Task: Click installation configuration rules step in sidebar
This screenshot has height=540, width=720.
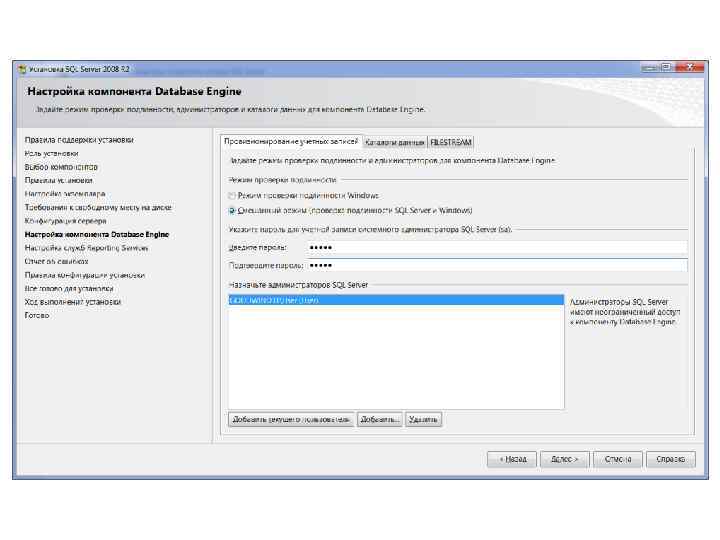Action: (84, 275)
